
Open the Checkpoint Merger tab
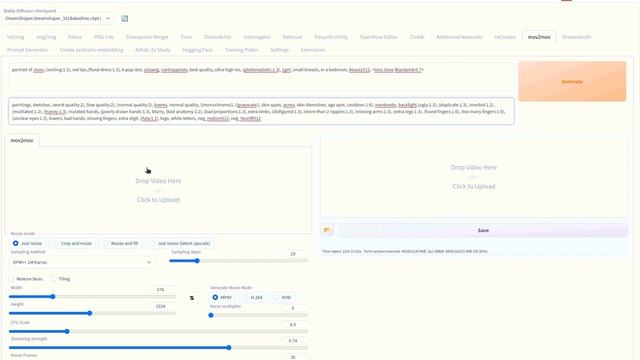[147, 37]
